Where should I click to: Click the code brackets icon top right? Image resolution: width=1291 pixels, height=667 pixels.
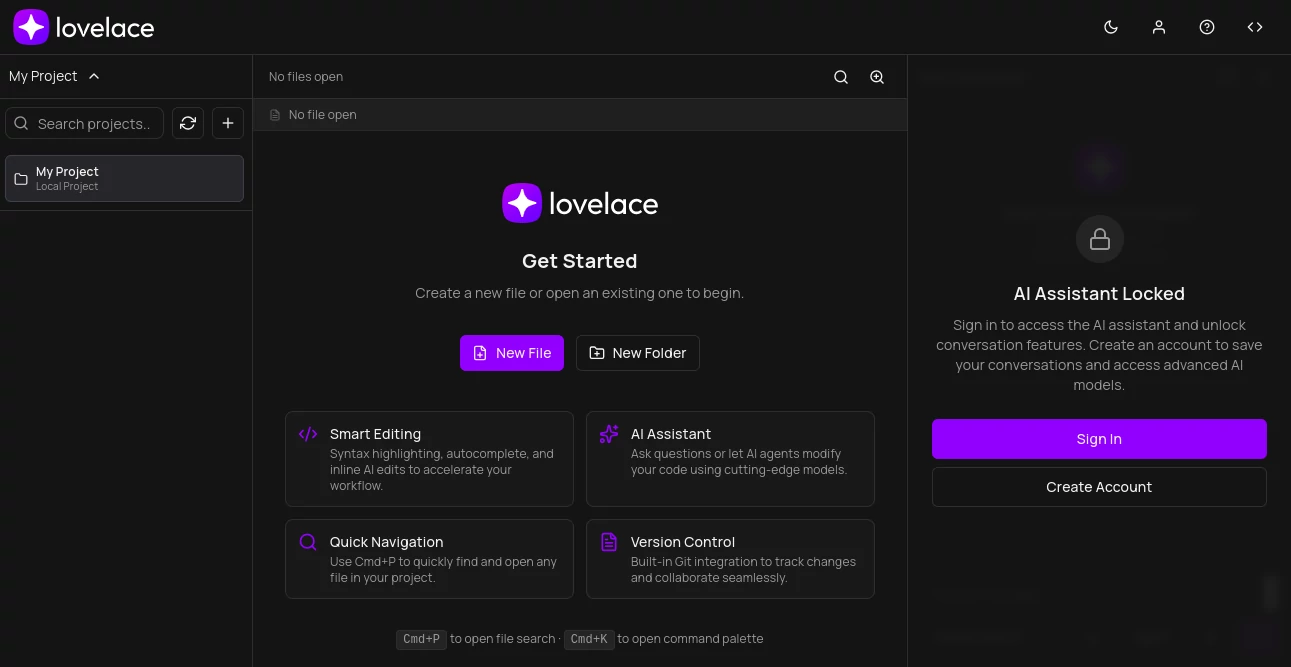(1255, 27)
